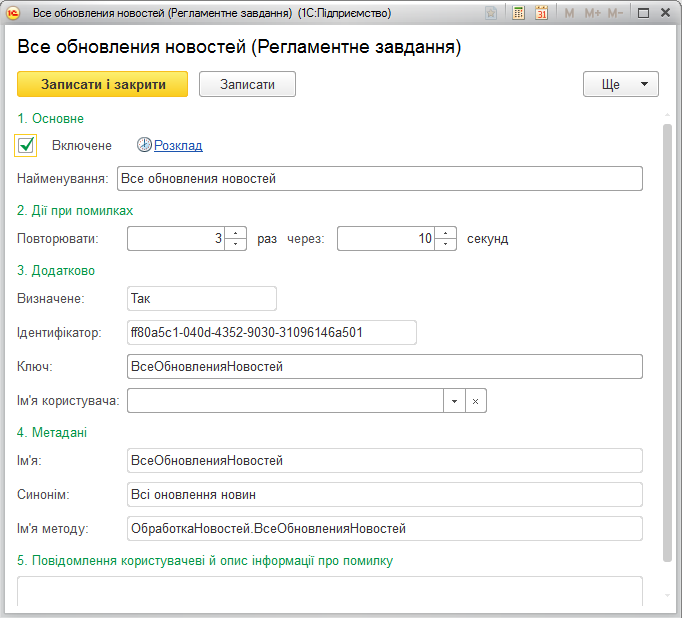This screenshot has height=618, width=682.
Task: Click the Ідентифікатор field
Action: point(272,332)
